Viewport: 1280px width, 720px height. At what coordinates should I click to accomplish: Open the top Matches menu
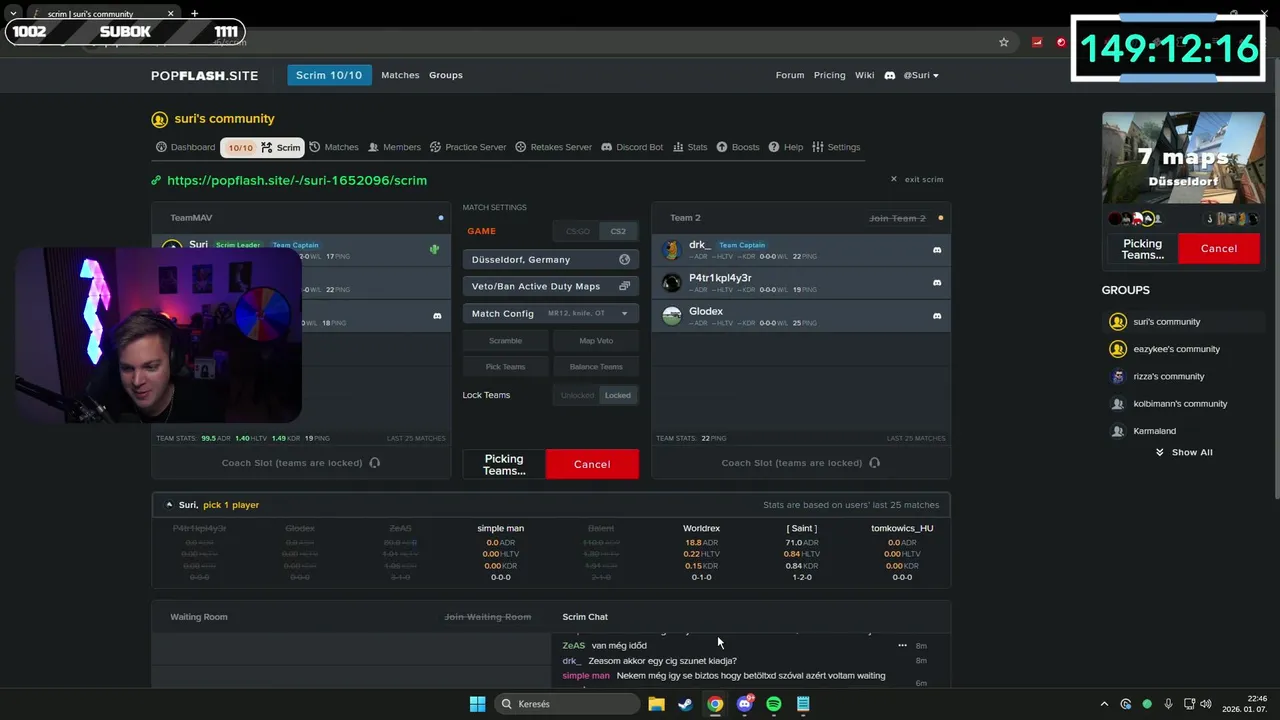tap(400, 75)
